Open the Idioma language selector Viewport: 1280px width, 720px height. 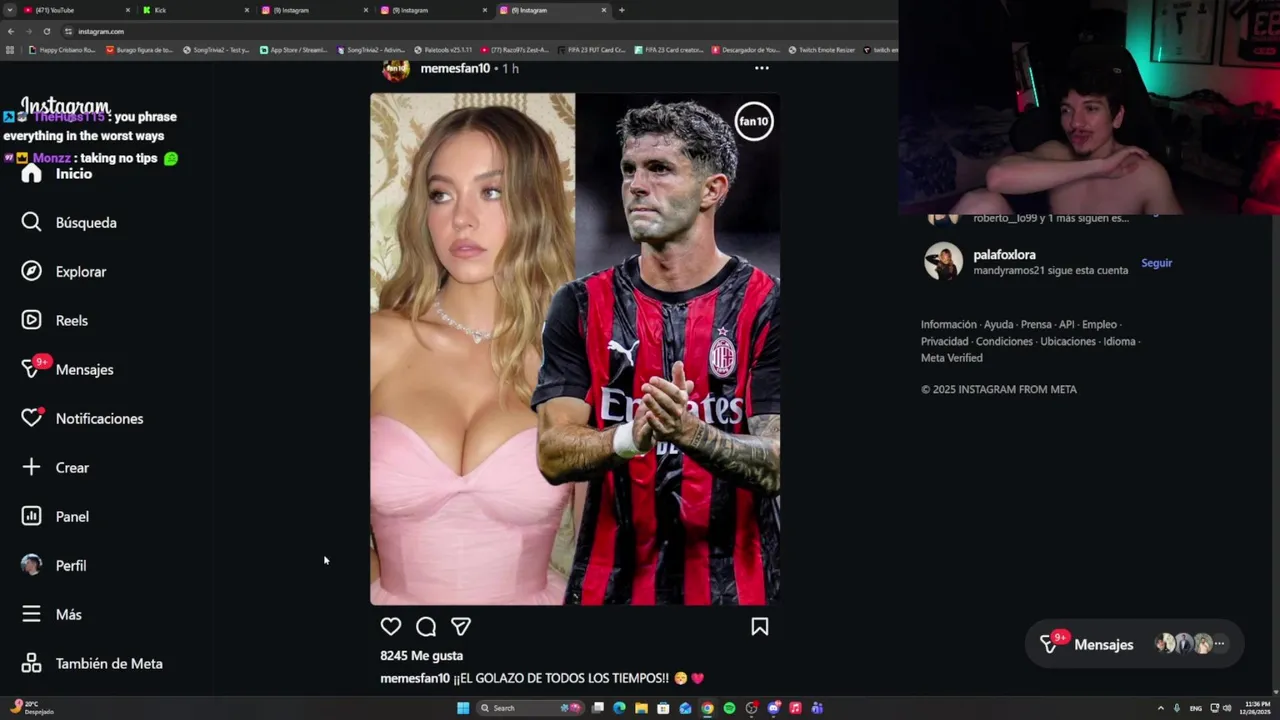pos(1120,342)
